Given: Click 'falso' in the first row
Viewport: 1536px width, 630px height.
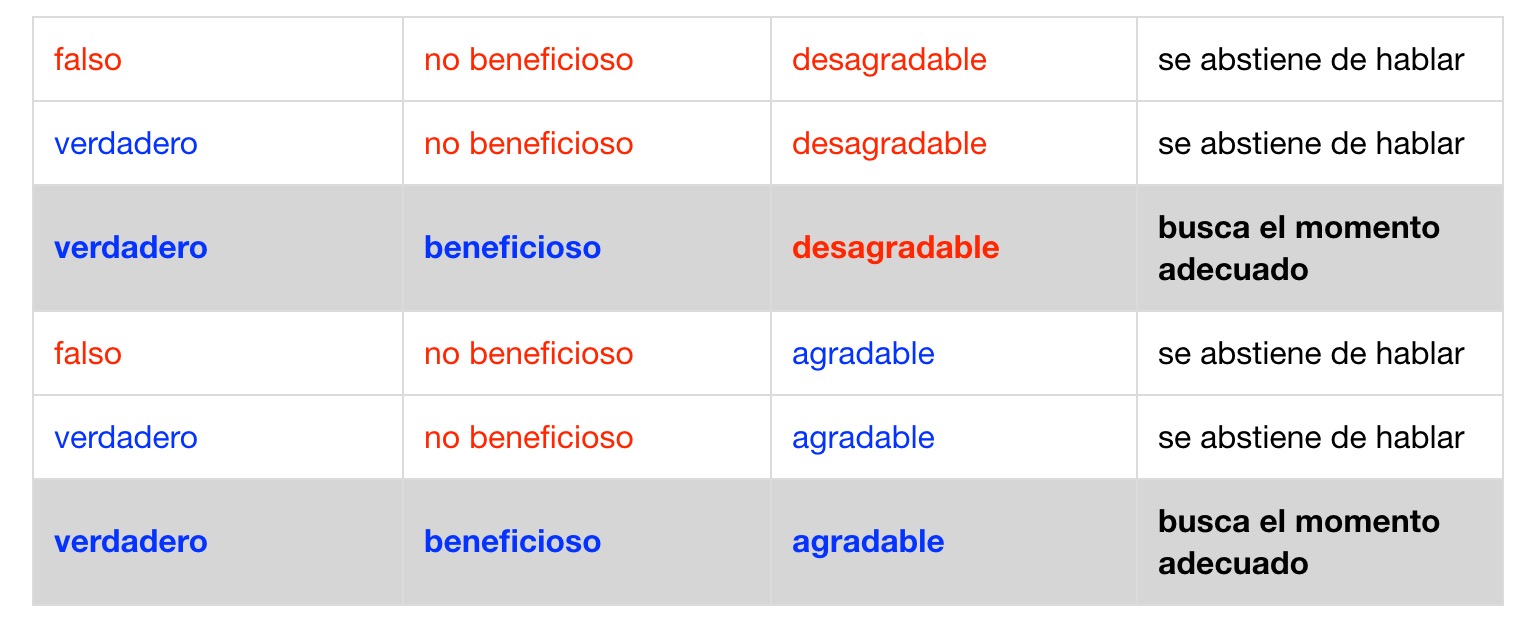Looking at the screenshot, I should tap(88, 60).
